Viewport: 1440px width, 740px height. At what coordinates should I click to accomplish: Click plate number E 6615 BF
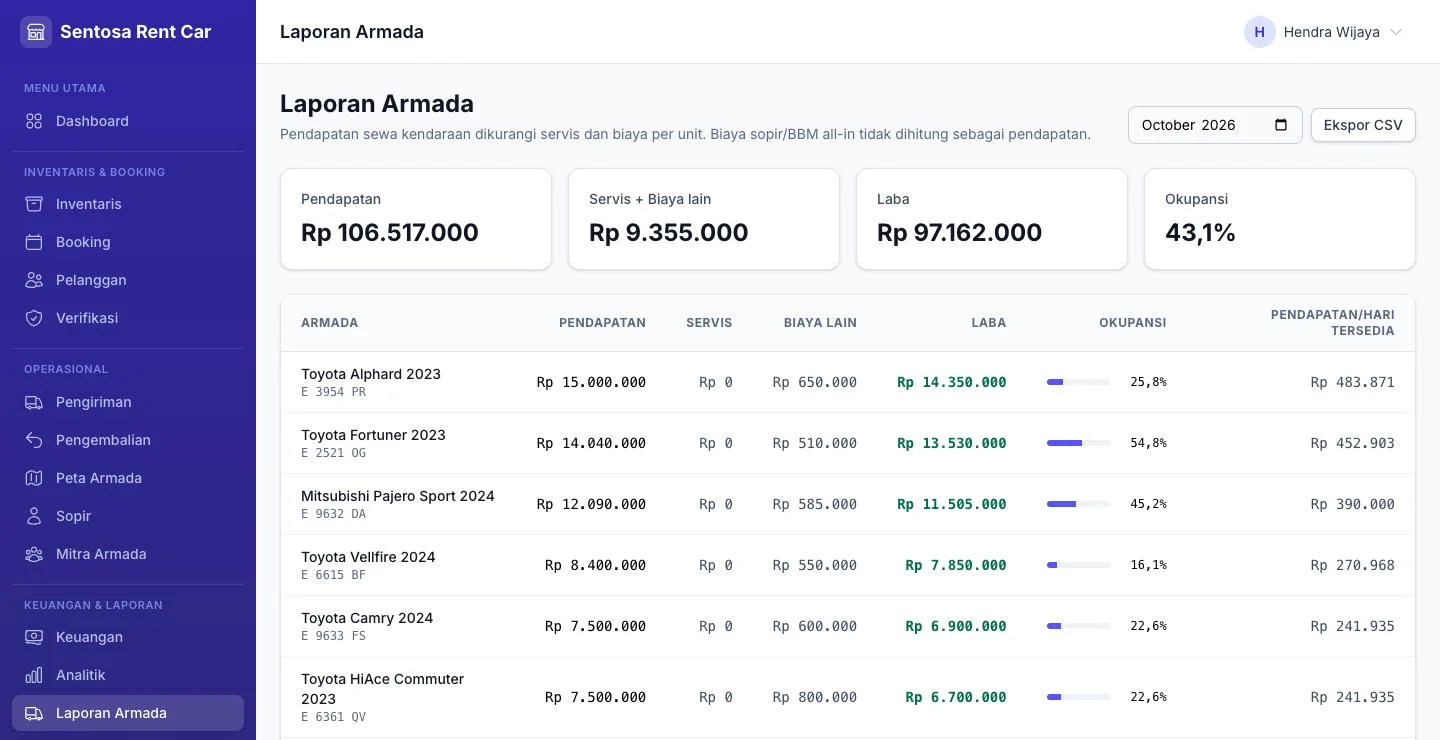pyautogui.click(x=334, y=575)
